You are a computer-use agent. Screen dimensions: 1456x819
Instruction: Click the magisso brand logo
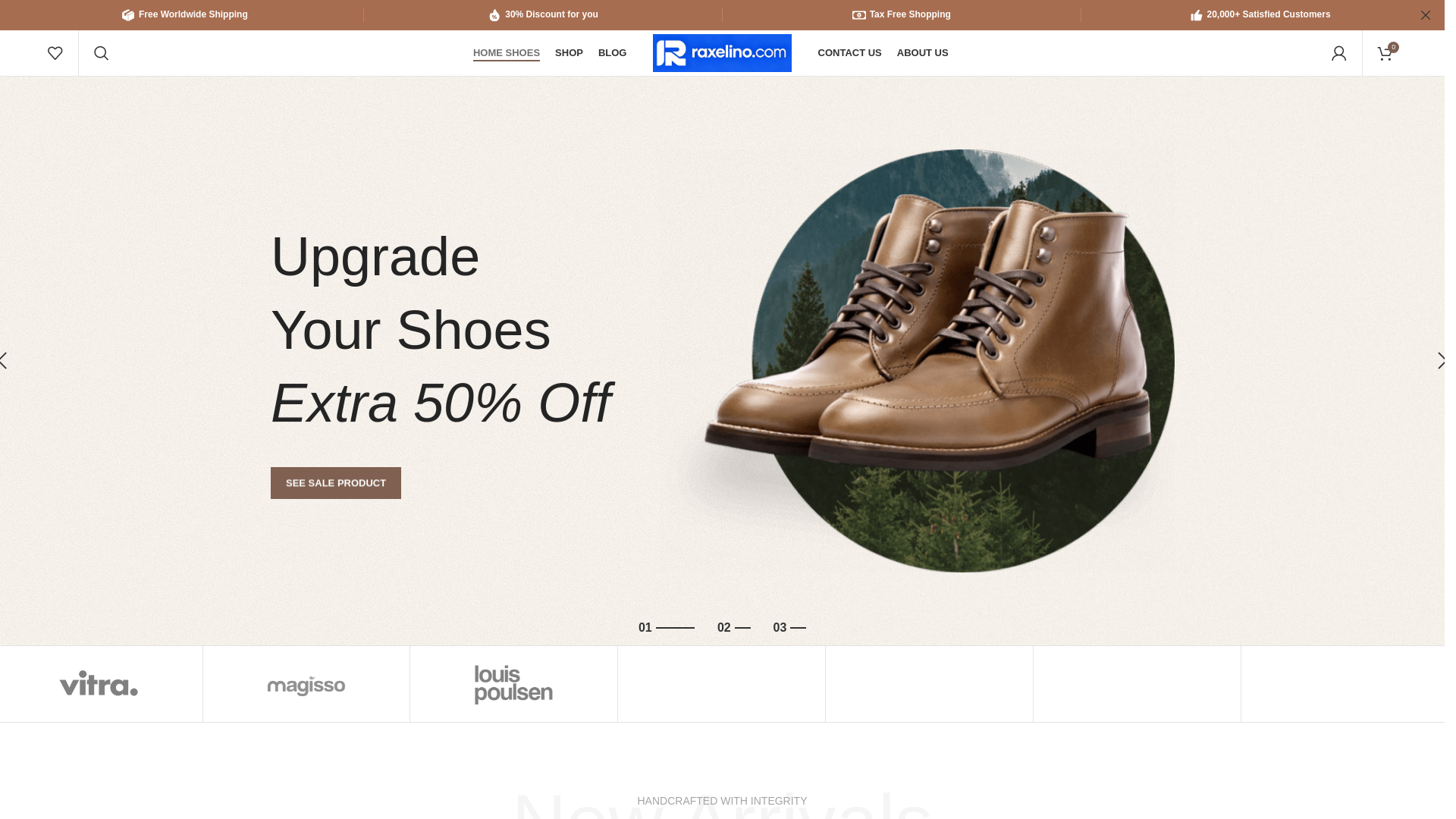[306, 686]
